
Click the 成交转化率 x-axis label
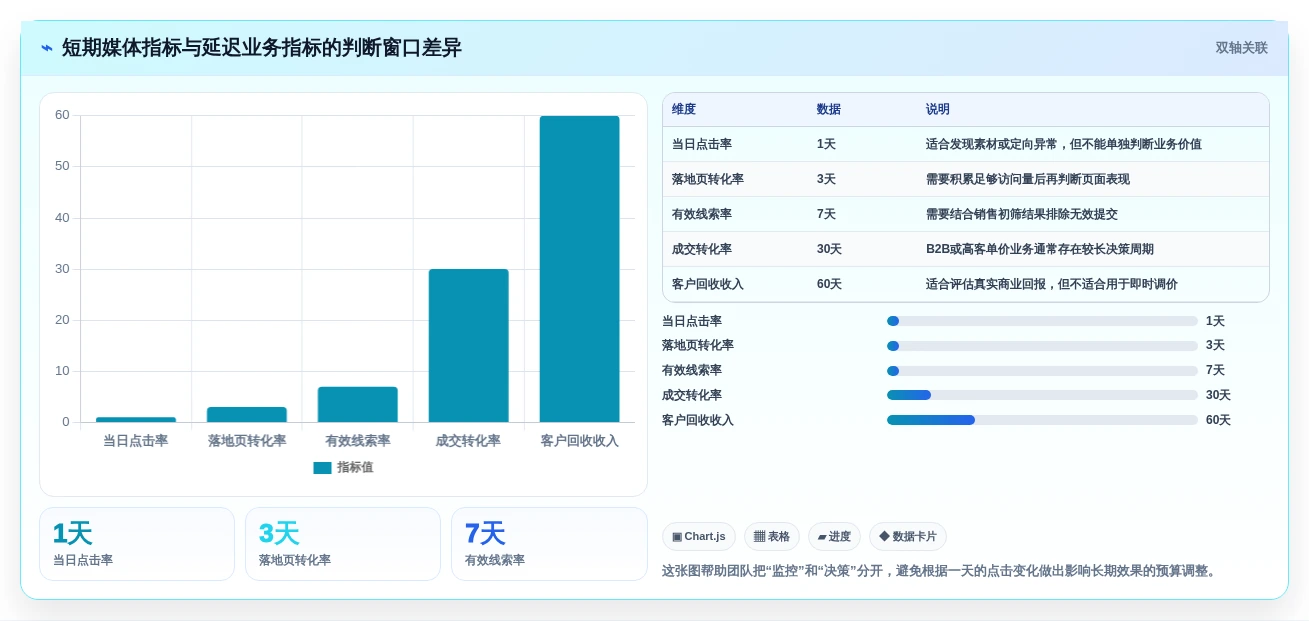(468, 441)
